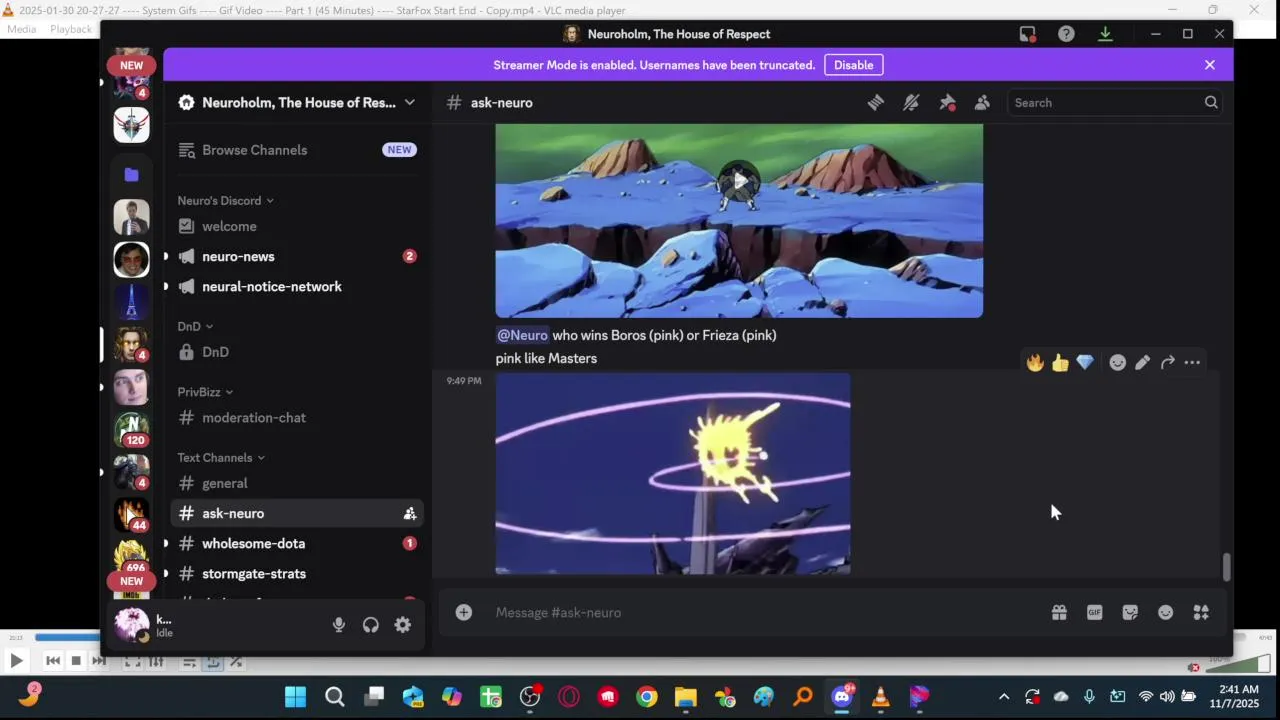The height and width of the screenshot is (720, 1280).
Task: Click plus attachment button in message bar
Action: (464, 612)
